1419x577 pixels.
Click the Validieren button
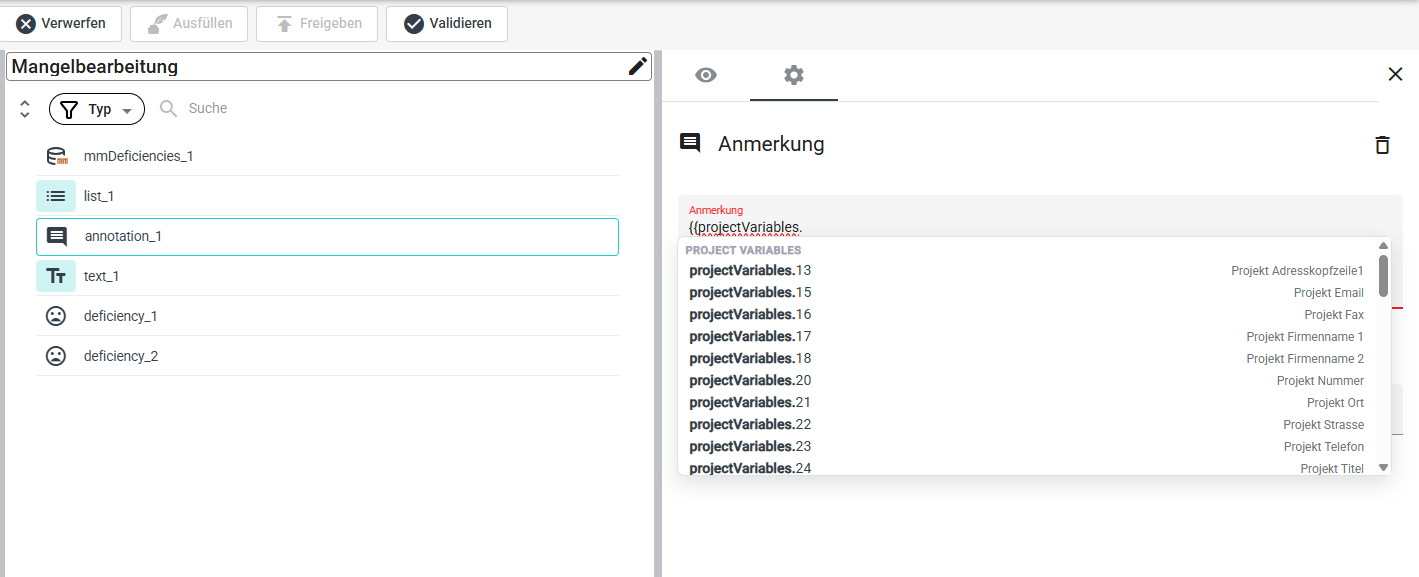447,23
